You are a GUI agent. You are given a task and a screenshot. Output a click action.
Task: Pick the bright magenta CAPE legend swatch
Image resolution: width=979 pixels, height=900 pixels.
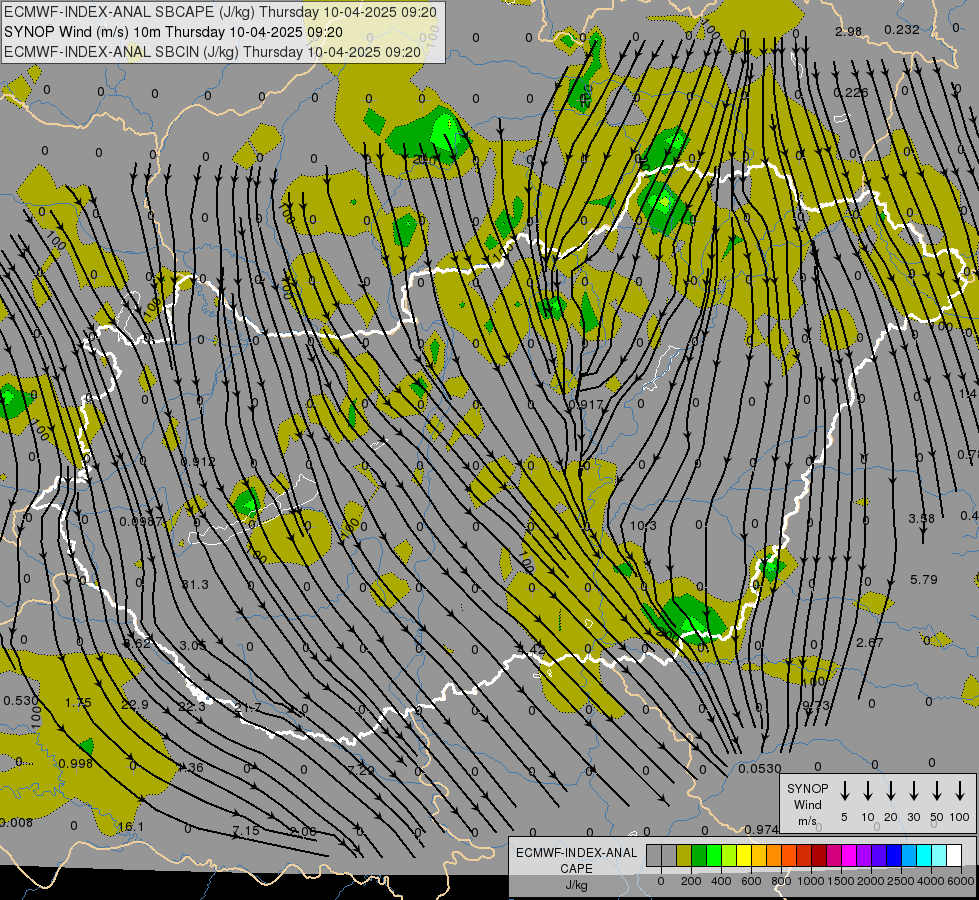[x=849, y=856]
